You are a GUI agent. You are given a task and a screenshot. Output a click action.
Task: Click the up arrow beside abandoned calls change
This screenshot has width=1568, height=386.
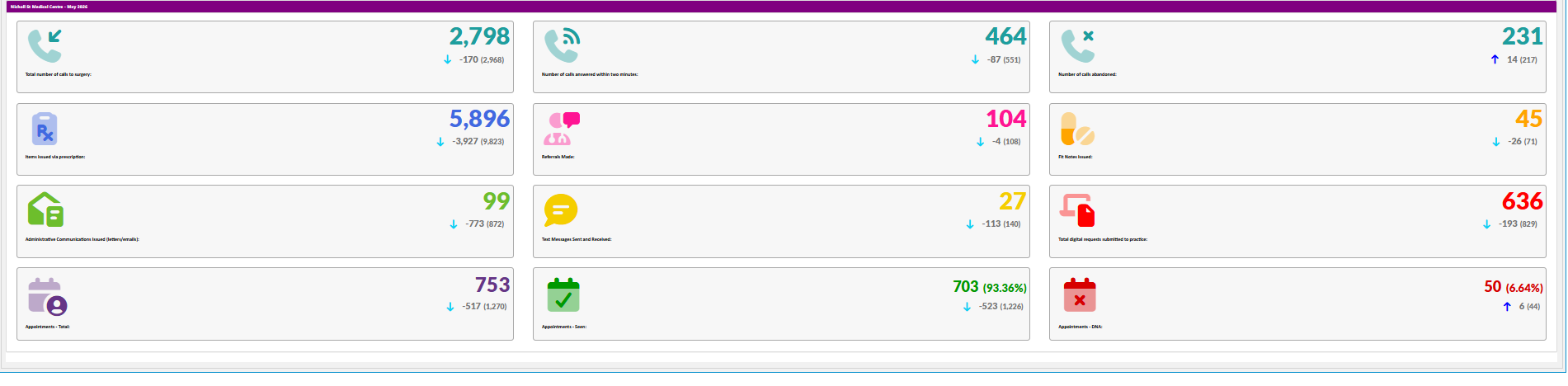coord(1495,59)
